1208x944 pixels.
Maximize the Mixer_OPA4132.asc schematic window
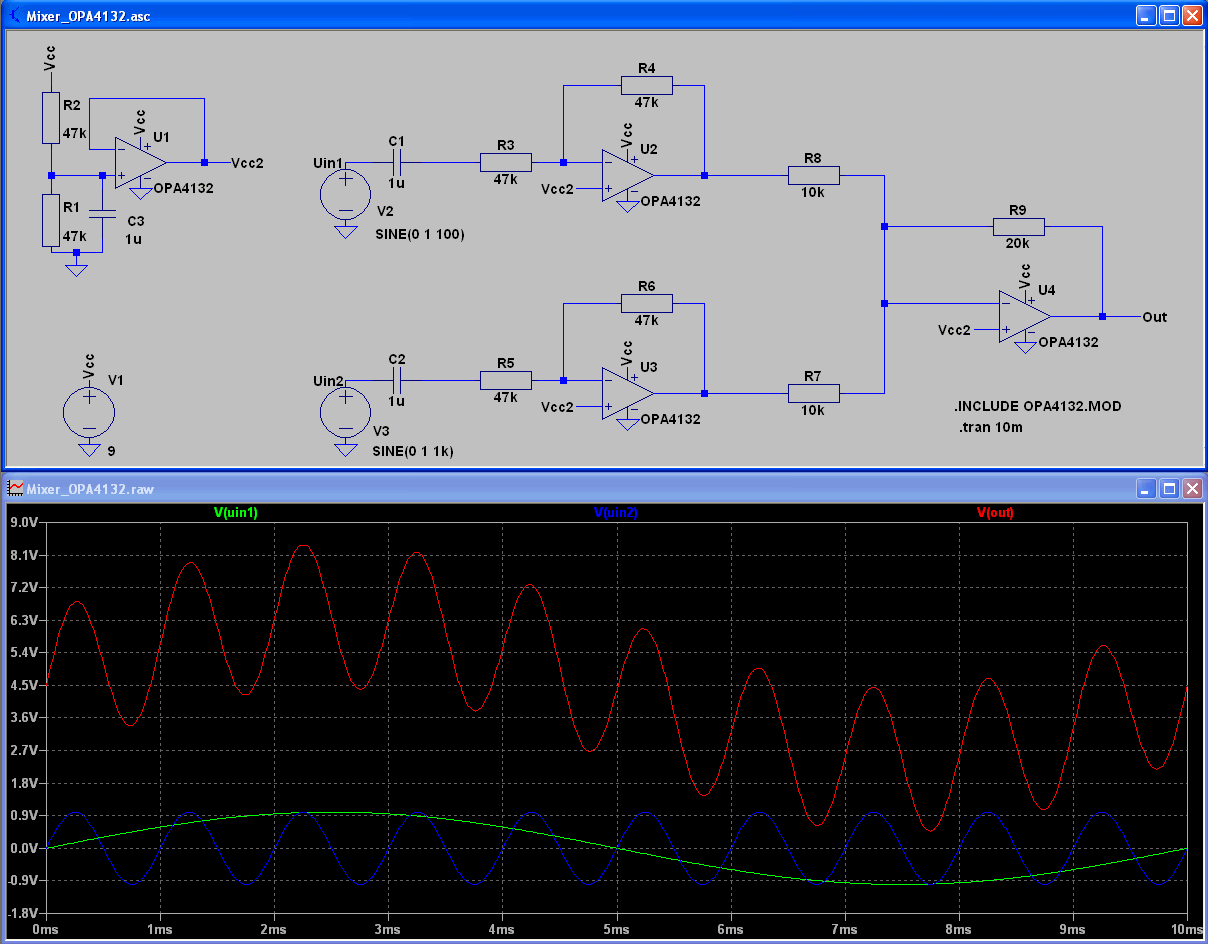pyautogui.click(x=1169, y=17)
